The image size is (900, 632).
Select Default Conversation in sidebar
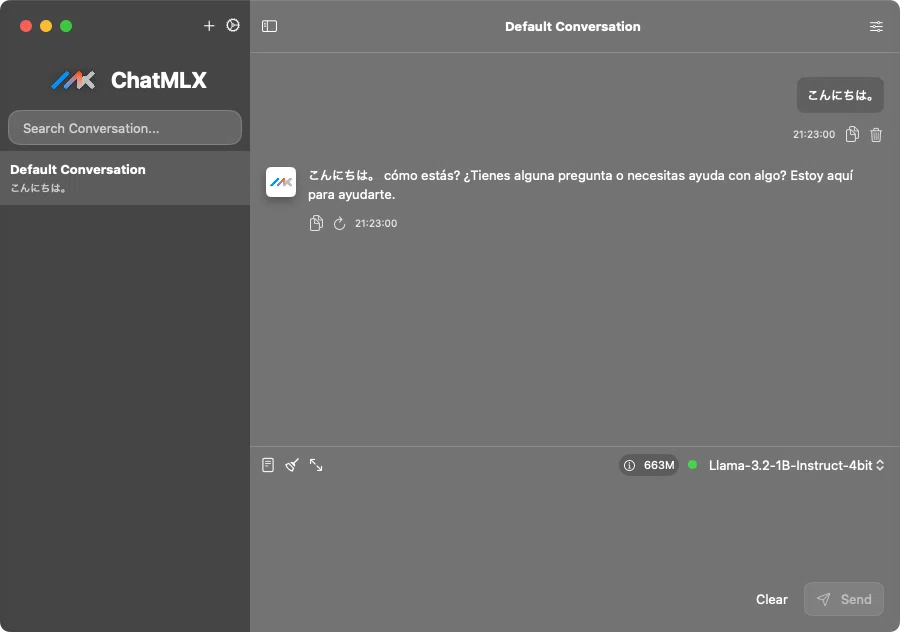(x=125, y=178)
